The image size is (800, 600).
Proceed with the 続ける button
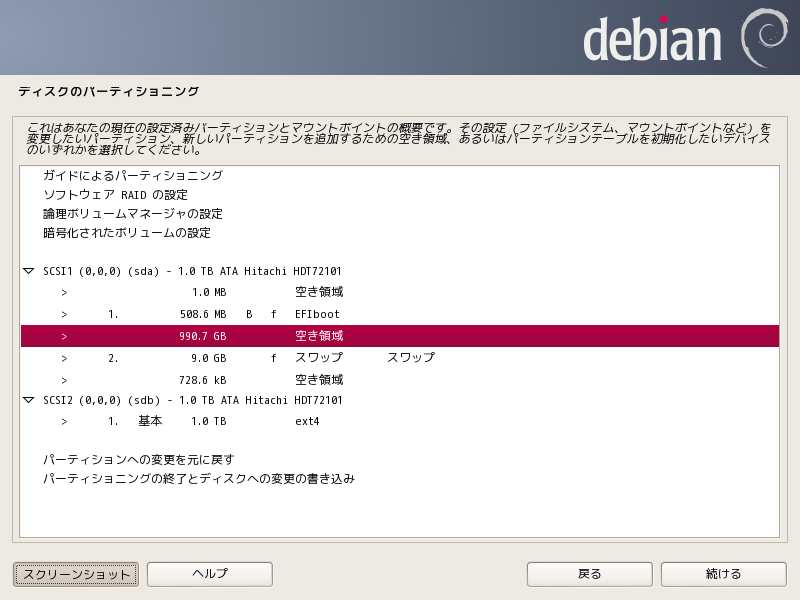pyautogui.click(x=723, y=574)
